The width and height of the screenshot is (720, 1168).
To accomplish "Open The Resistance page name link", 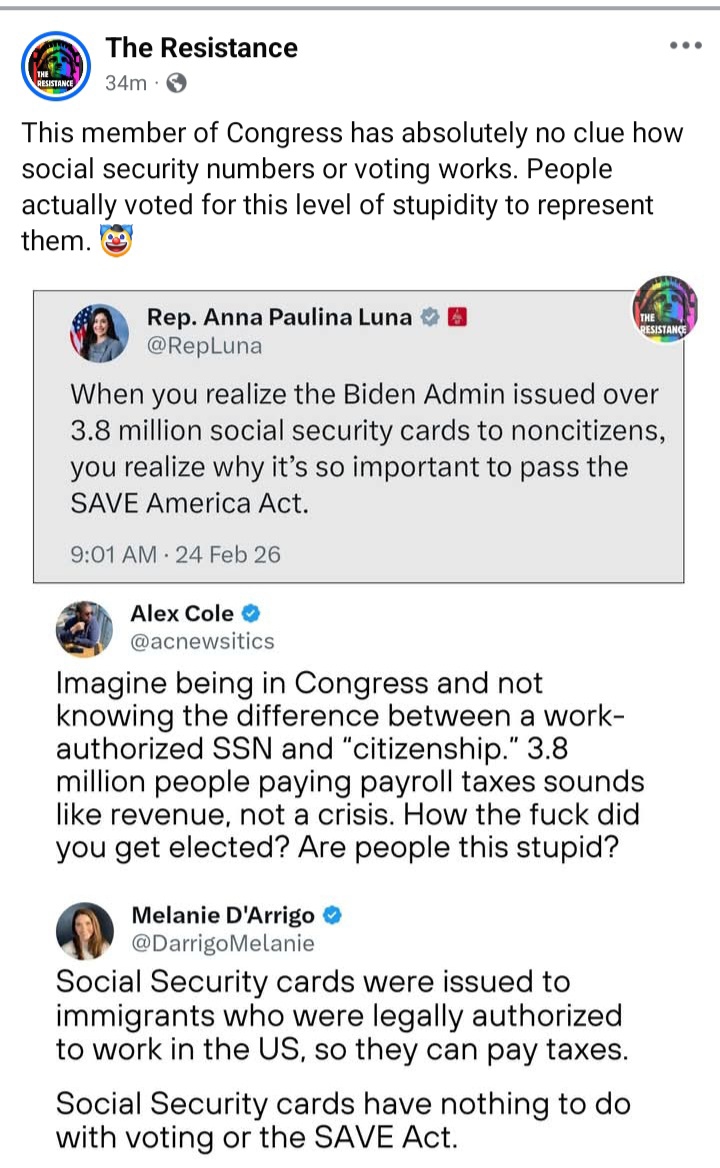I will [201, 48].
